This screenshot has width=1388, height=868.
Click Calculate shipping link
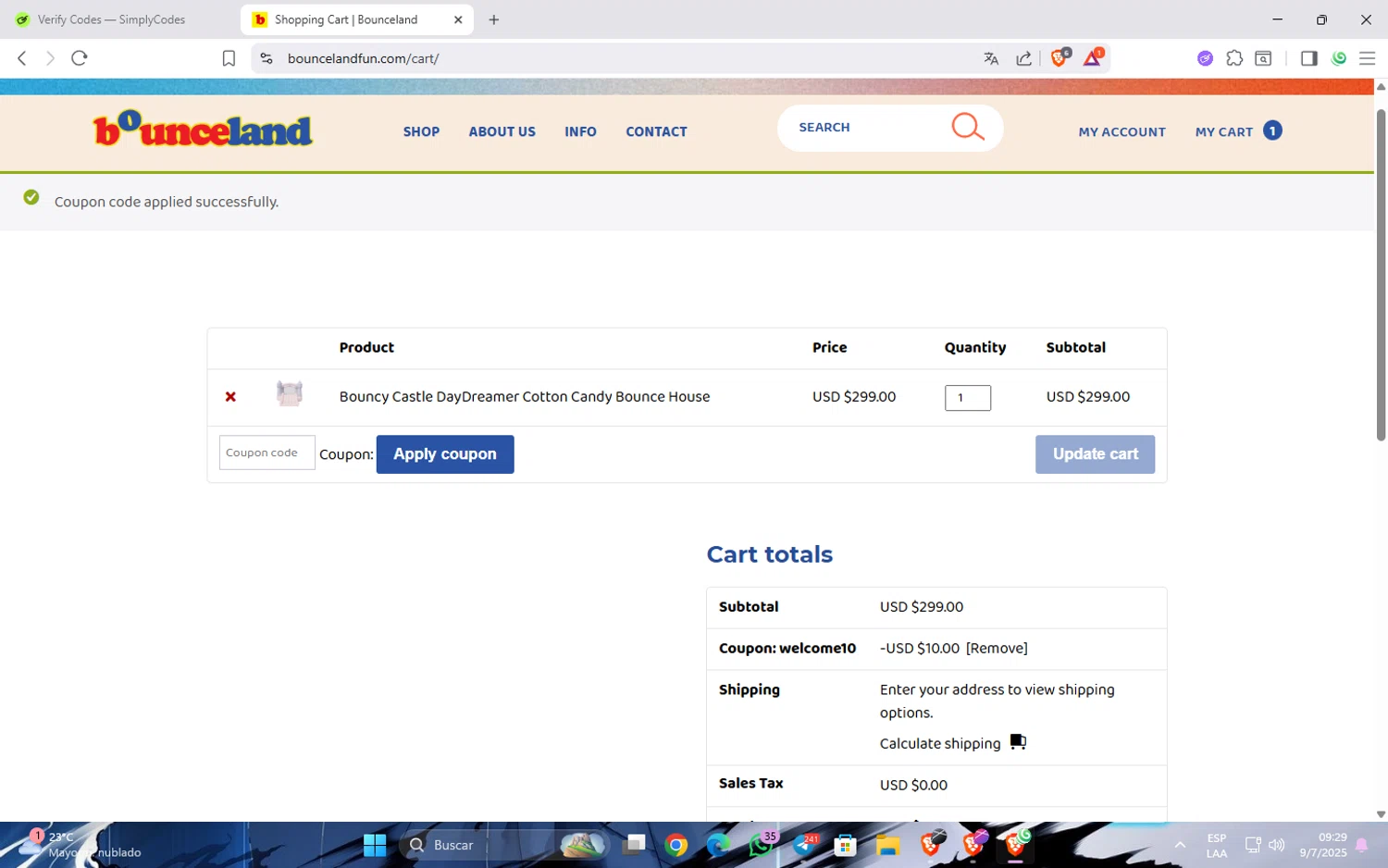click(x=940, y=743)
